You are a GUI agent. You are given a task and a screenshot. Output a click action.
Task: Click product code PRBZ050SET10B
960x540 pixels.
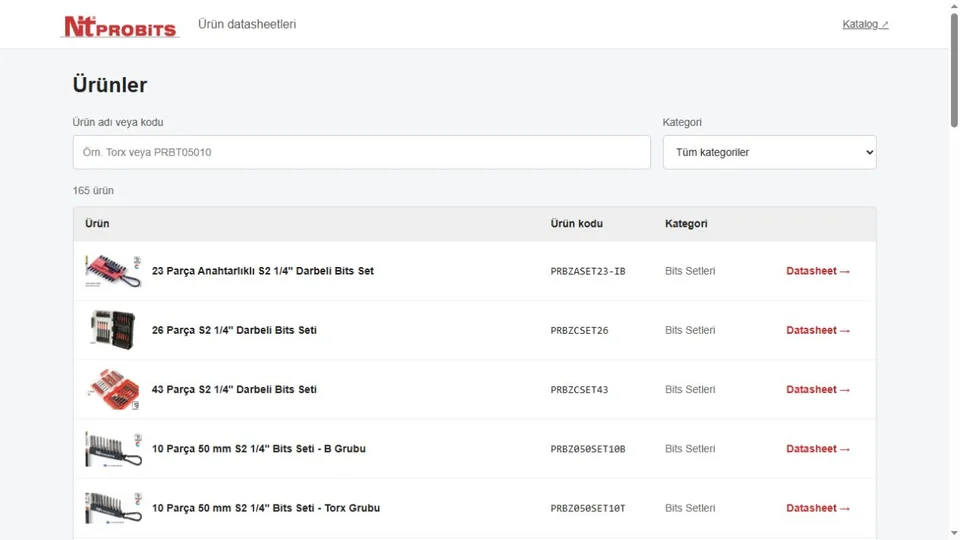(x=588, y=449)
